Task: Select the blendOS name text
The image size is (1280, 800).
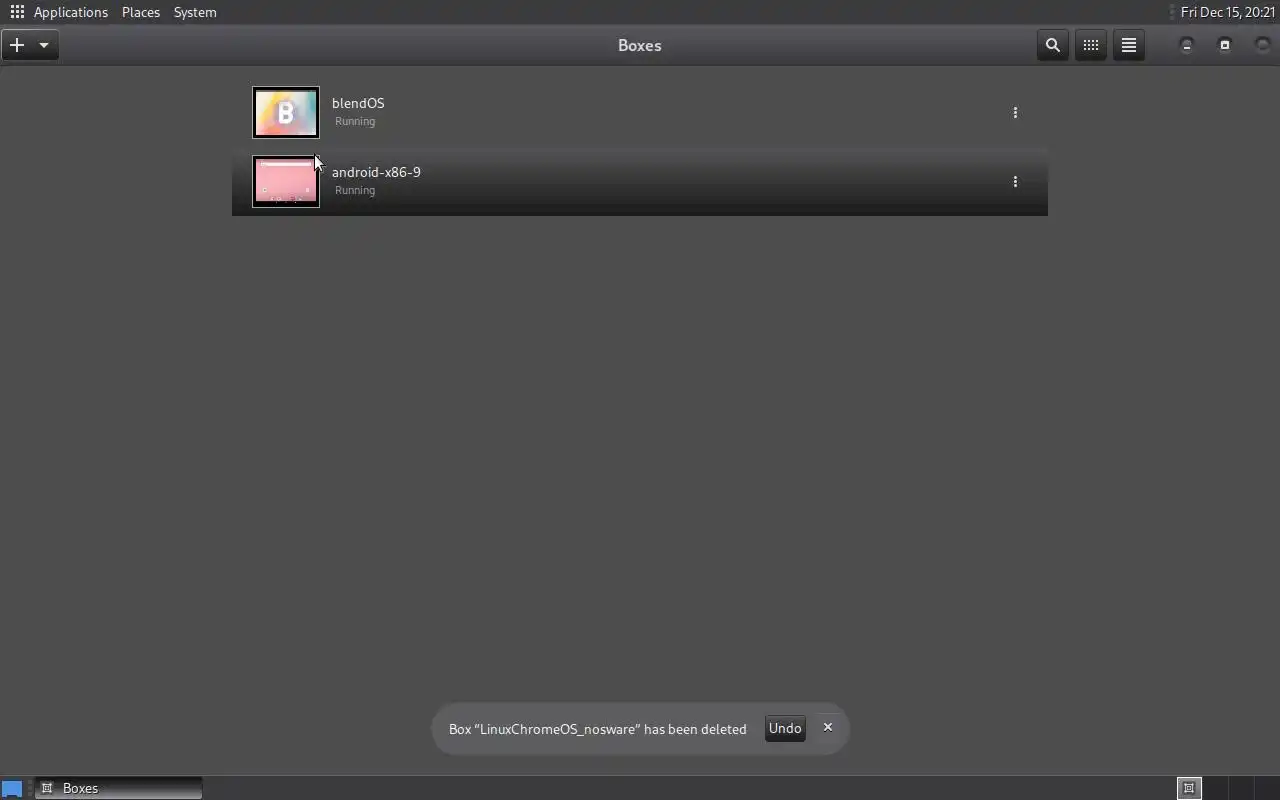Action: [358, 103]
